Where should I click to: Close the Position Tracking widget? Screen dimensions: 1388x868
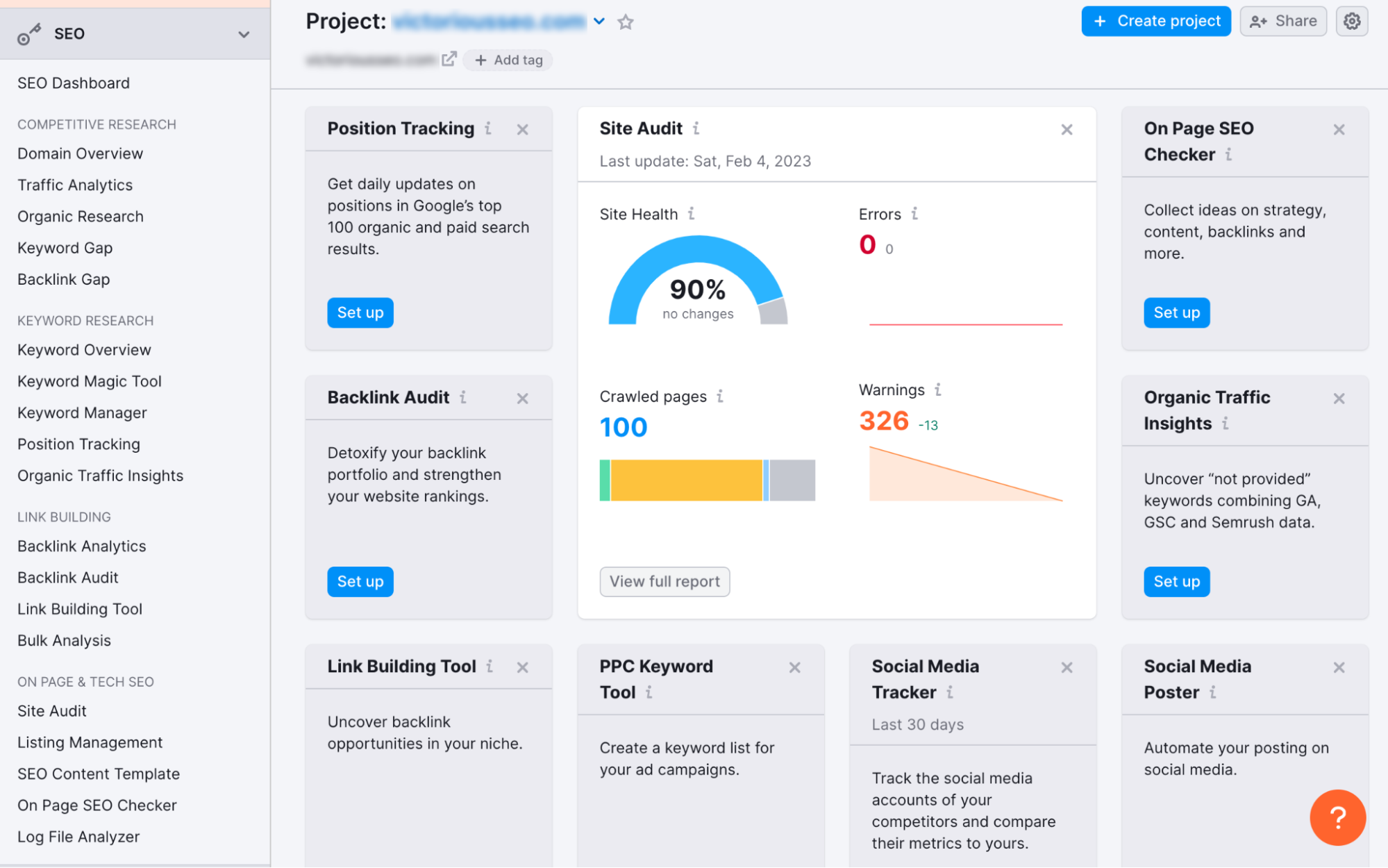(523, 130)
